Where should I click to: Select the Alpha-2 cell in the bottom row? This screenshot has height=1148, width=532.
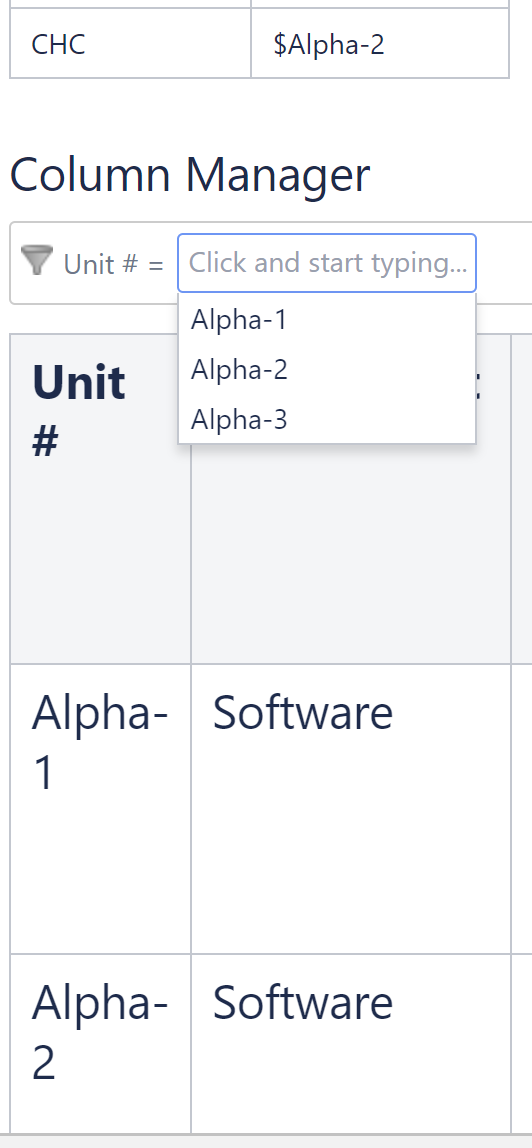[x=100, y=1043]
